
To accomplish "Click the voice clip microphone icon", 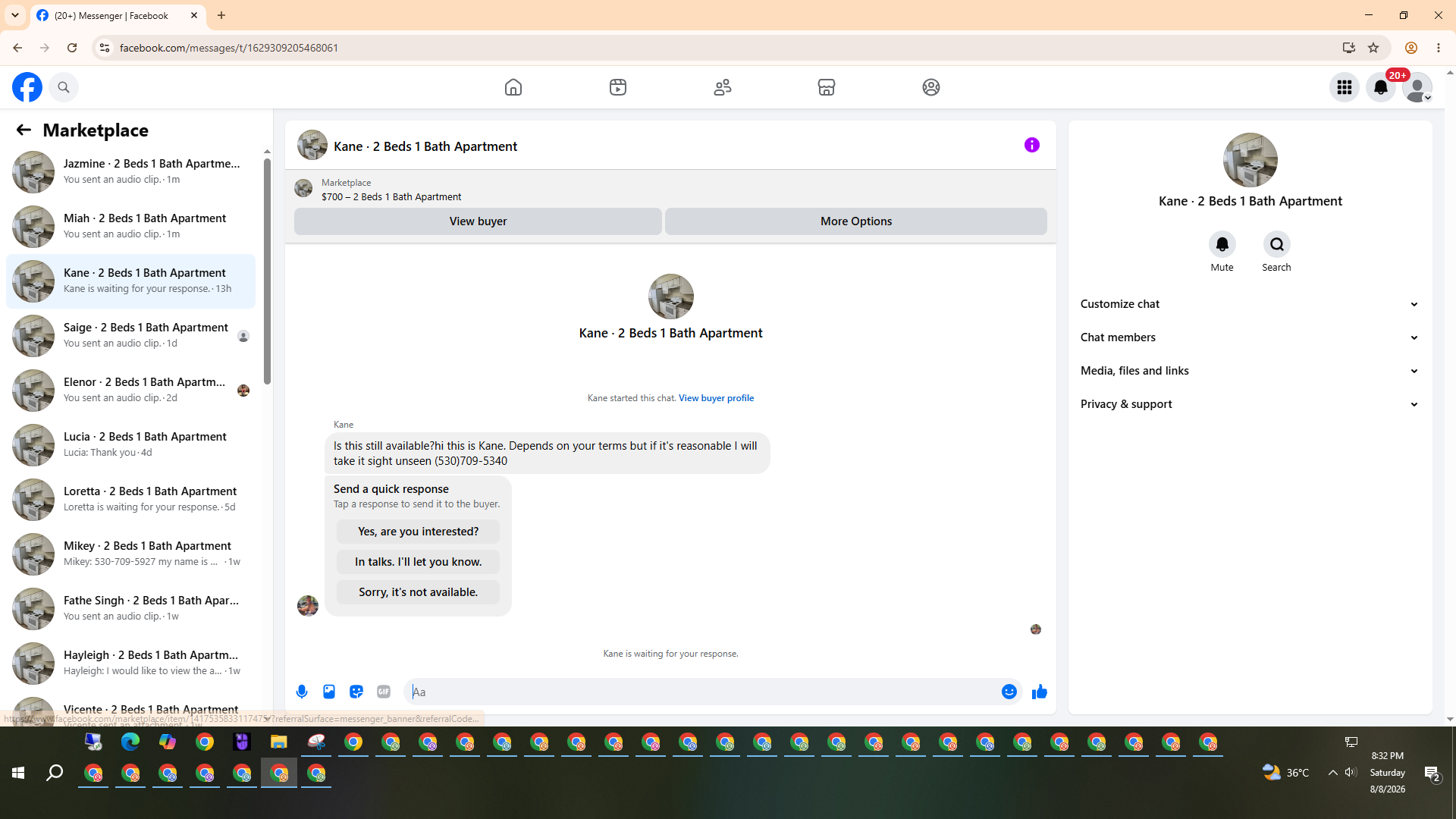I will point(302,692).
